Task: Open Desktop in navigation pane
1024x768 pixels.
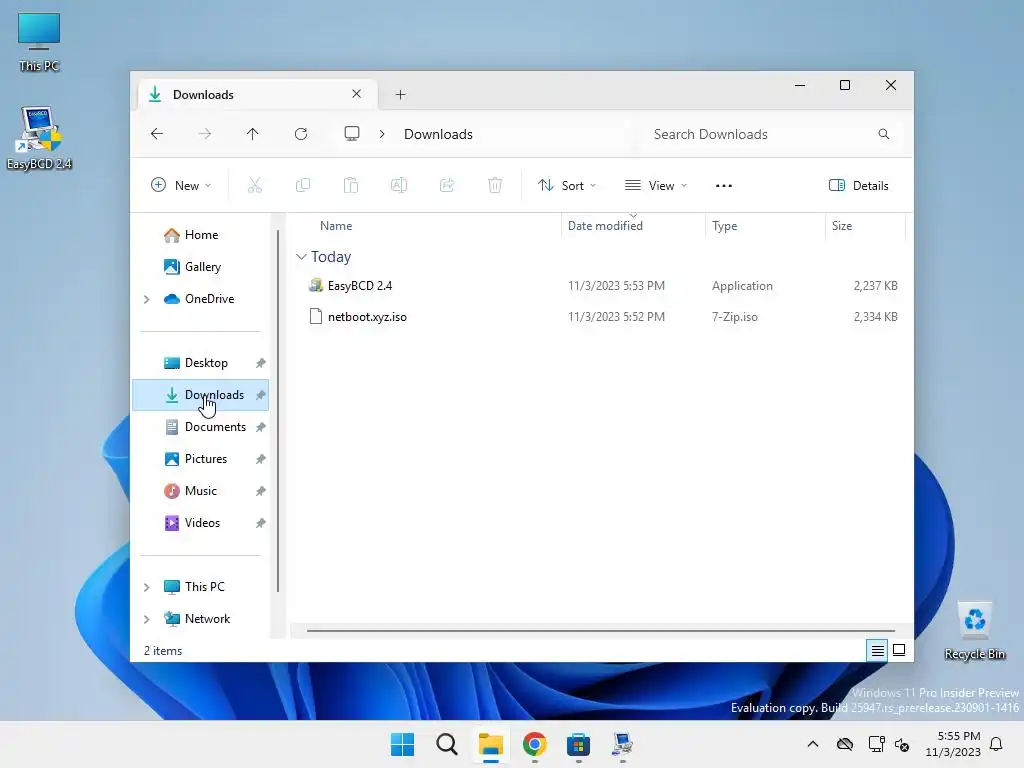Action: click(x=200, y=363)
